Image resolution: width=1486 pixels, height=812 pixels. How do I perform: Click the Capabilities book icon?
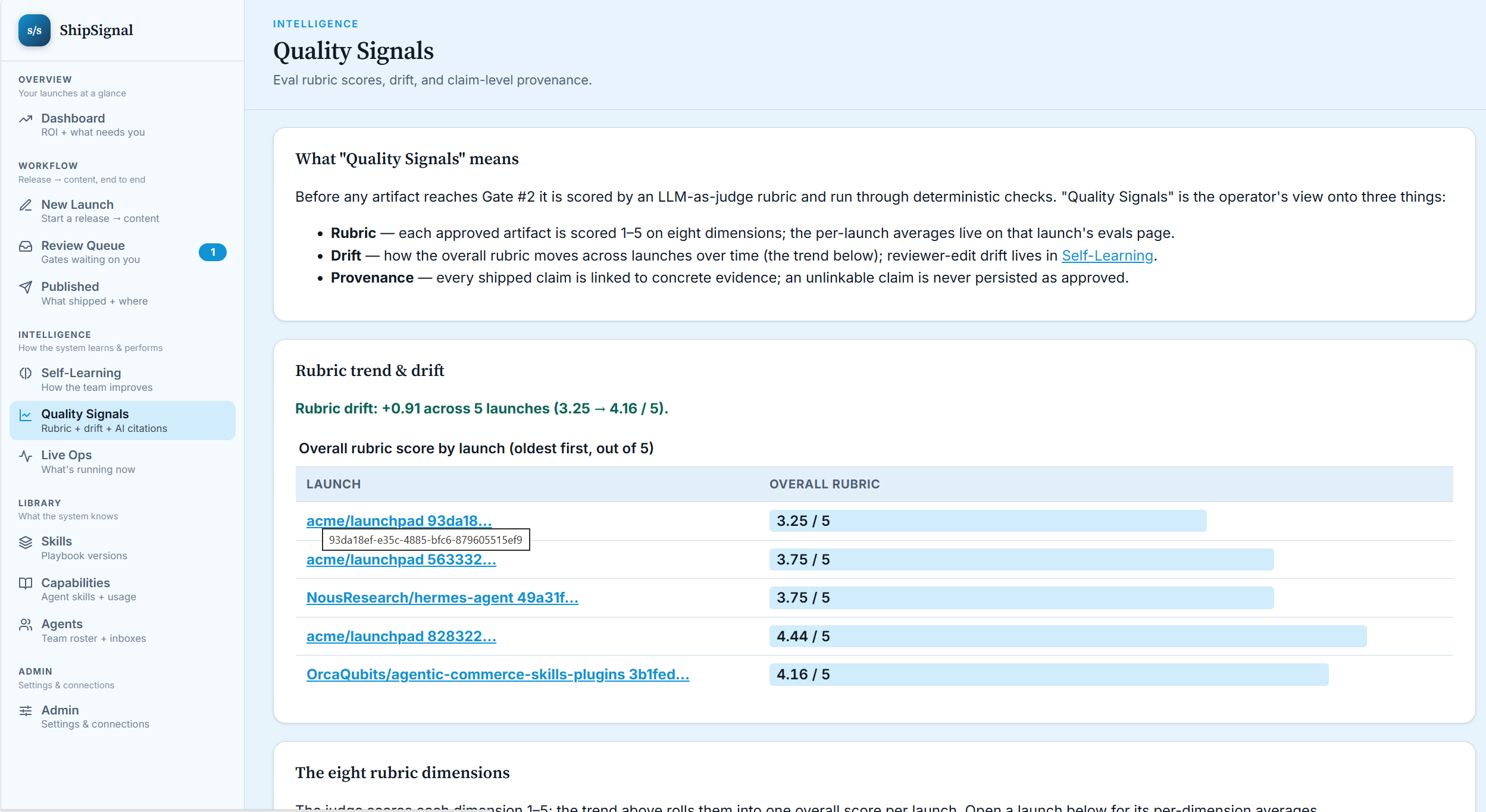tap(26, 584)
